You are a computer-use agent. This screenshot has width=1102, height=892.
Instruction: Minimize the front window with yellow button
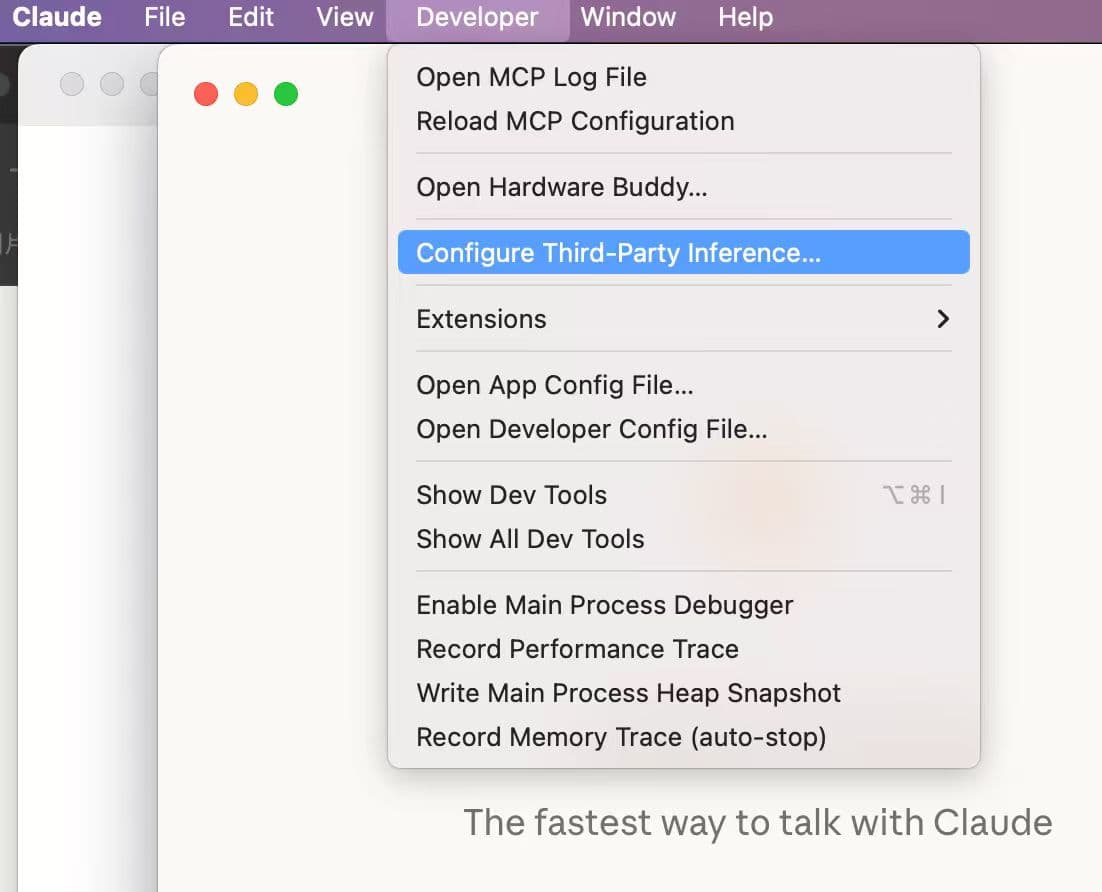(x=246, y=93)
